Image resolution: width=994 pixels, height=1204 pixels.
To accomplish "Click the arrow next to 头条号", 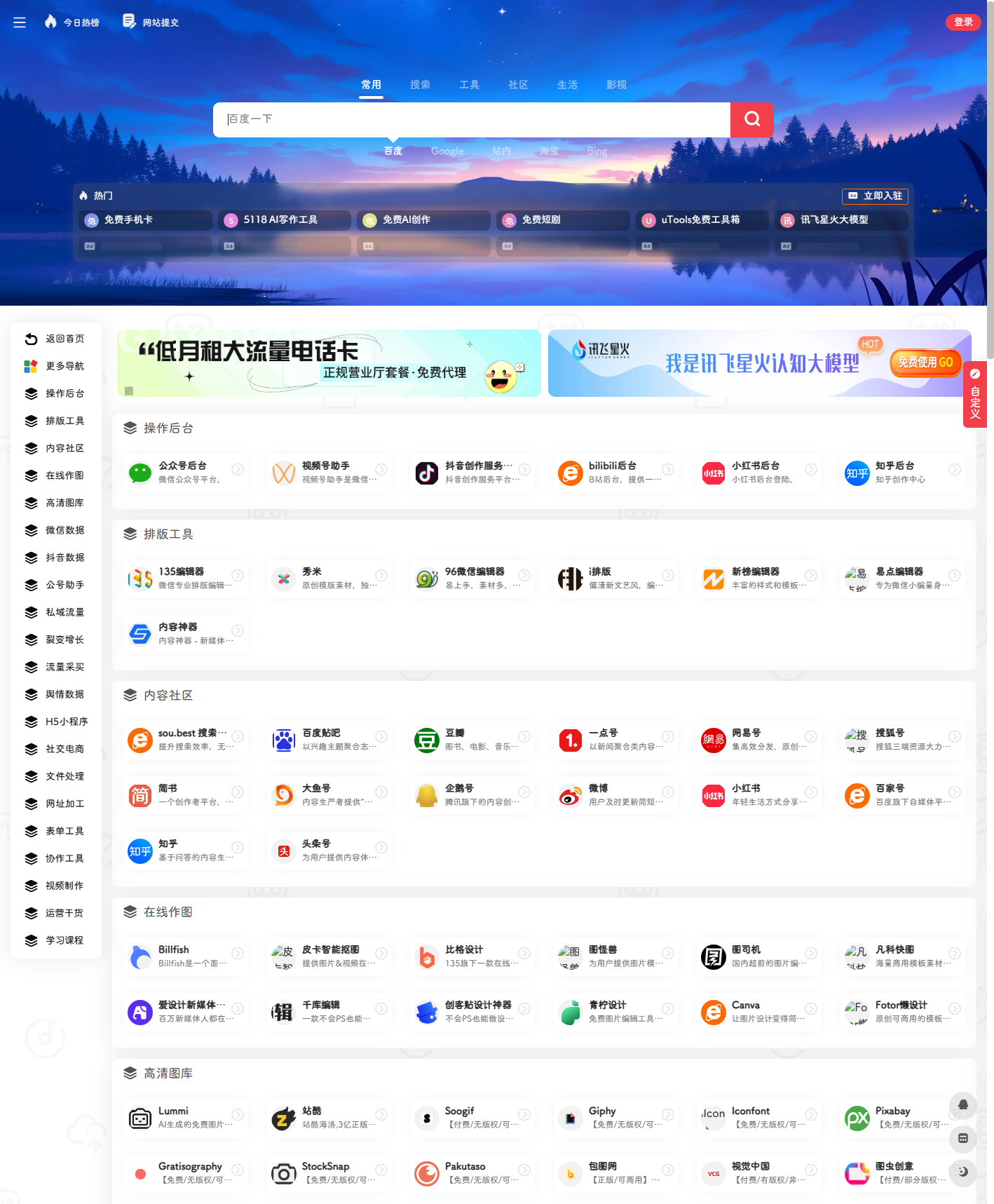I will pyautogui.click(x=381, y=847).
